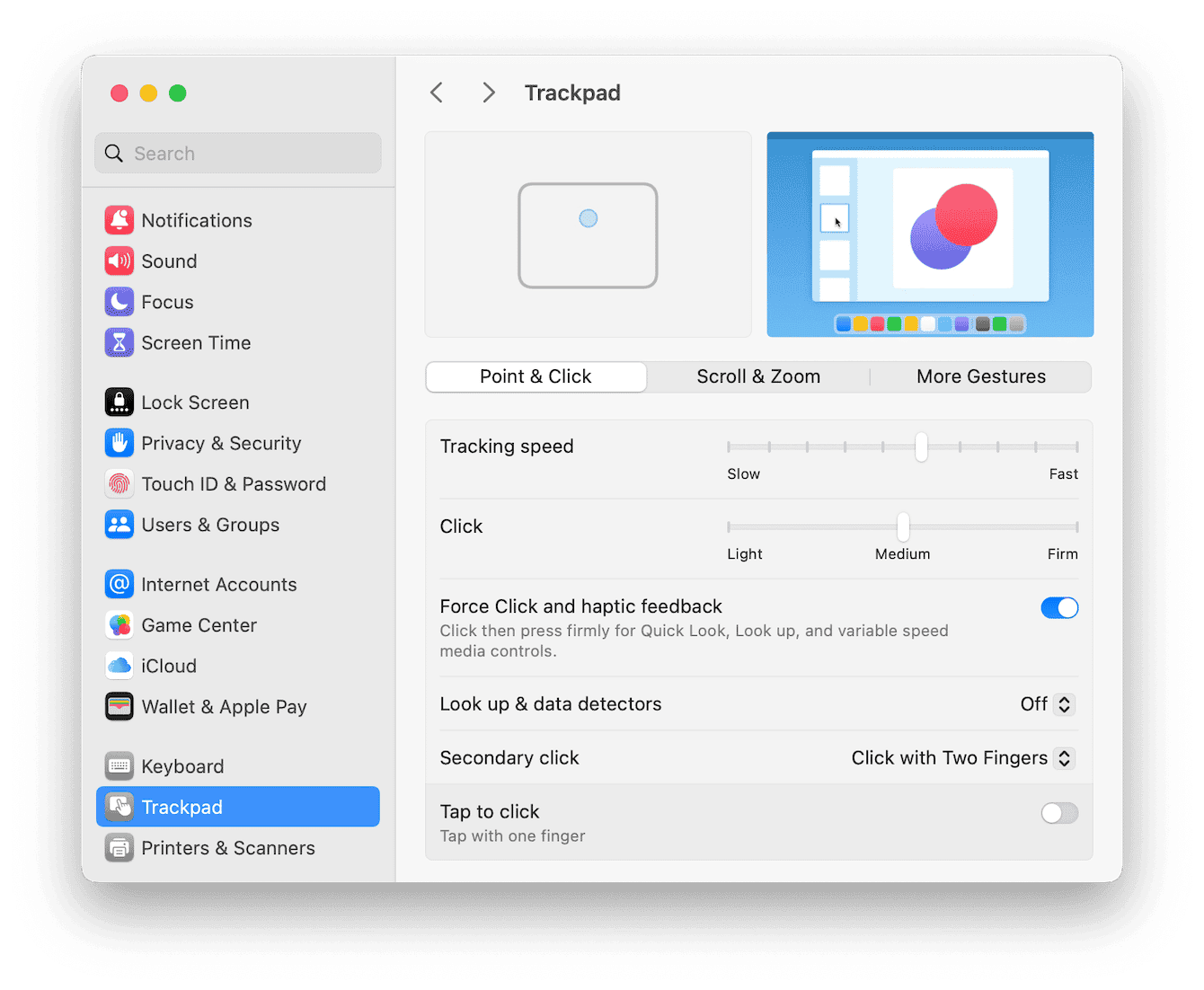Open the Look up & data detectors dropdown
This screenshot has height=990, width=1204.
coord(1048,704)
